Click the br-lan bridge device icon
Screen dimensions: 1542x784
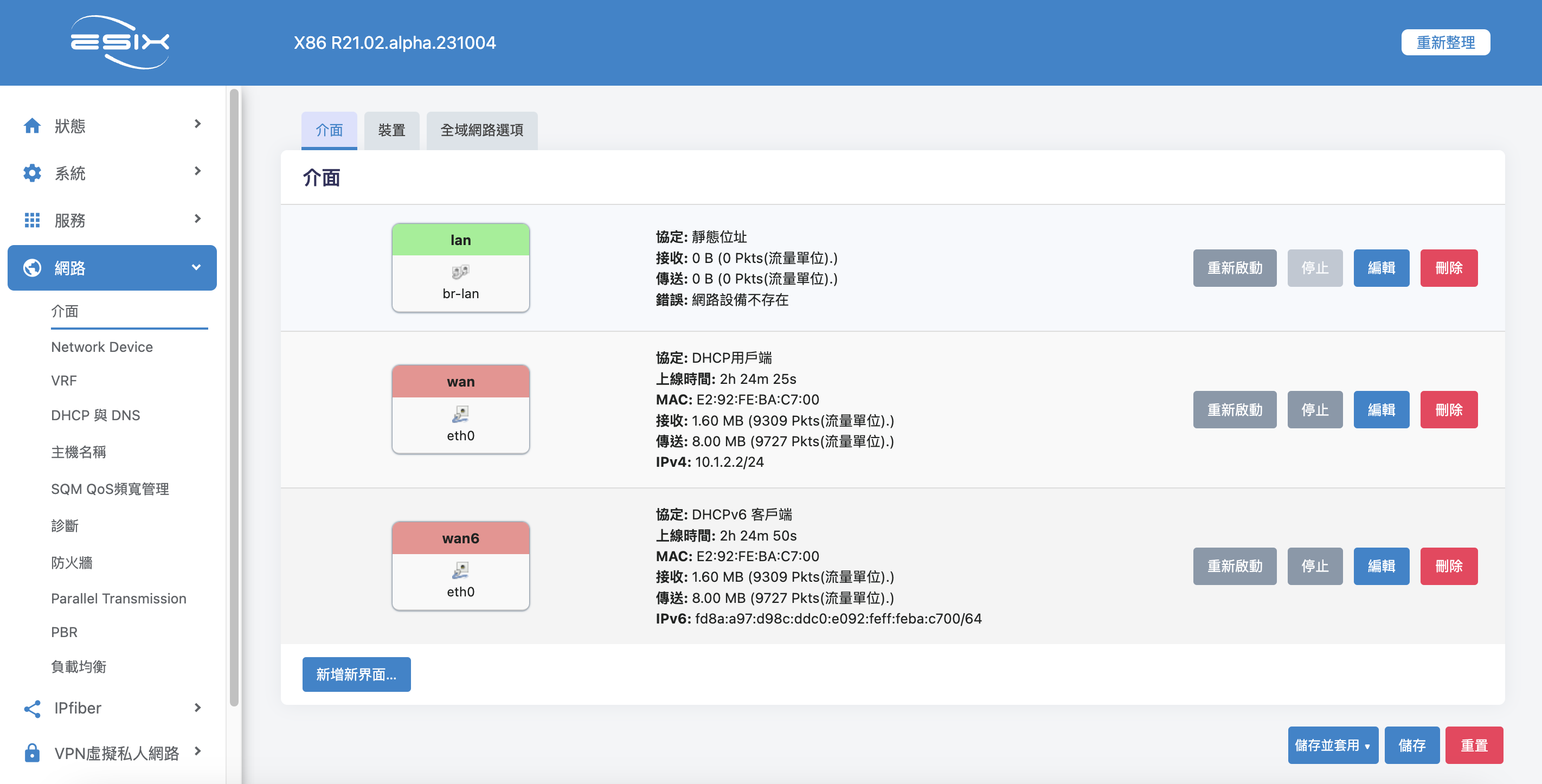click(x=460, y=272)
